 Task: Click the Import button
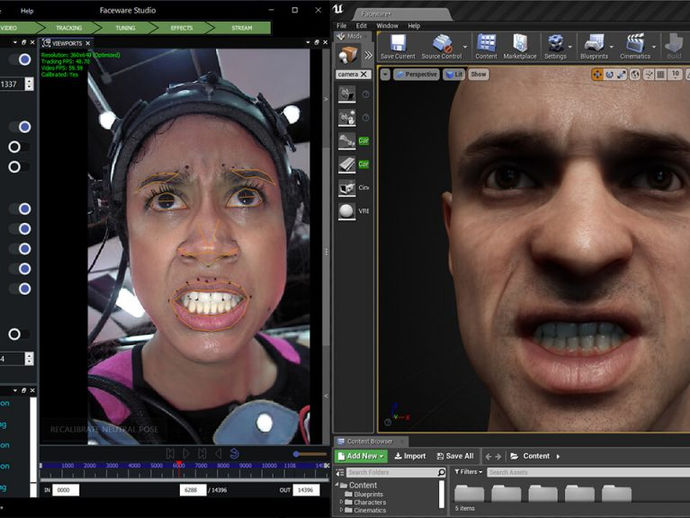coord(410,456)
